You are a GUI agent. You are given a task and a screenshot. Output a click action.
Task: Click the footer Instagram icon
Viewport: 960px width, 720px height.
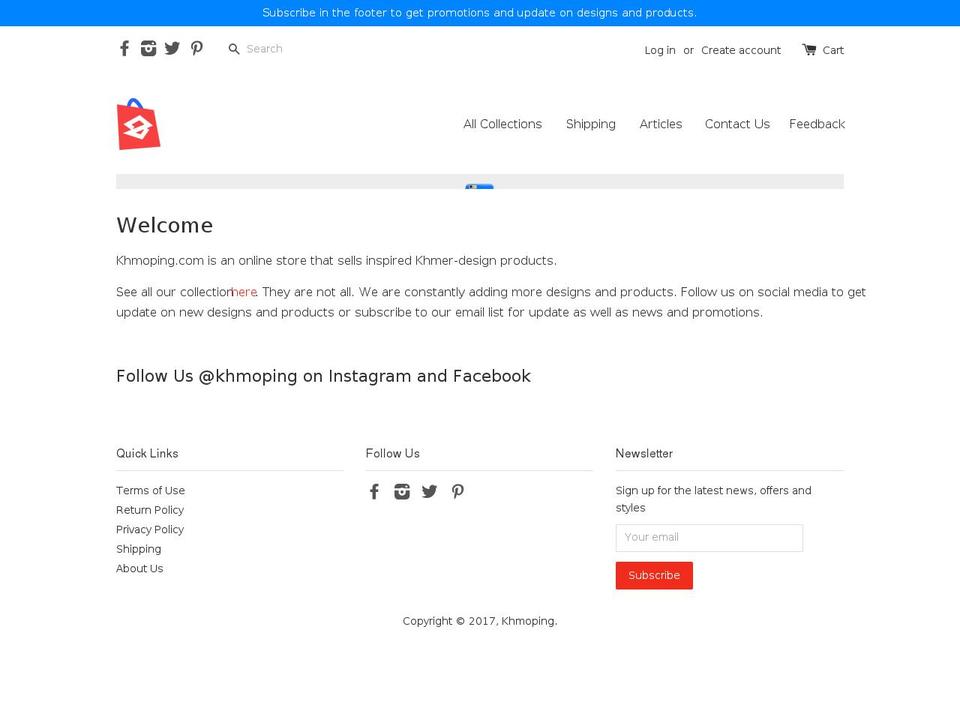coord(402,491)
